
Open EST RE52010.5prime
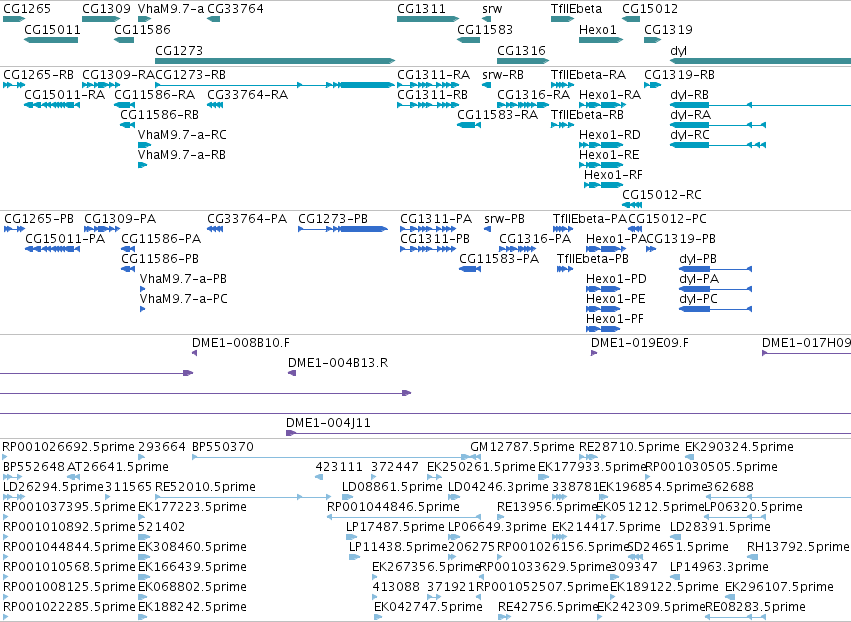click(x=205, y=486)
